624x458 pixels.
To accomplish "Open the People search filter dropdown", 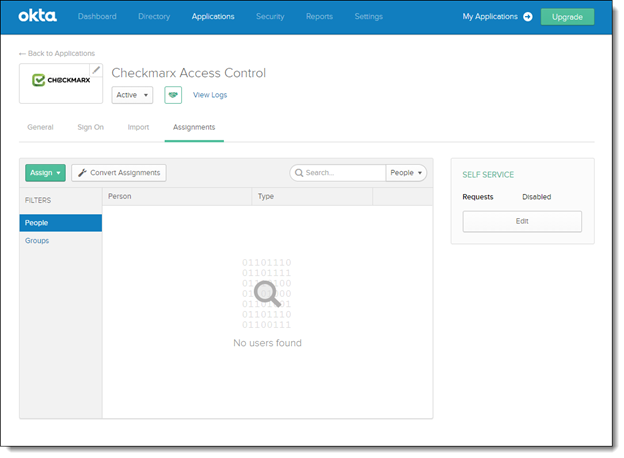I will 406,173.
